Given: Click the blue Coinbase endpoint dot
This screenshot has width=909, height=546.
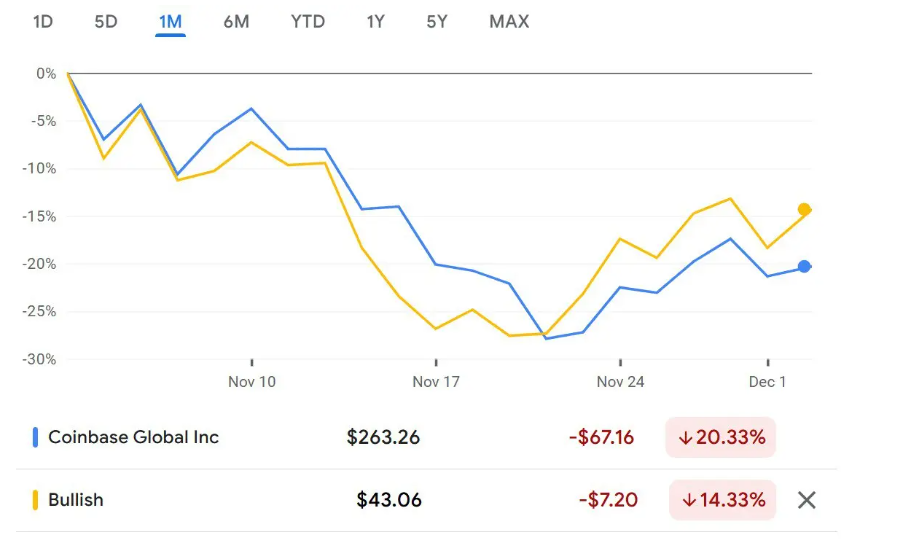Looking at the screenshot, I should 804,266.
